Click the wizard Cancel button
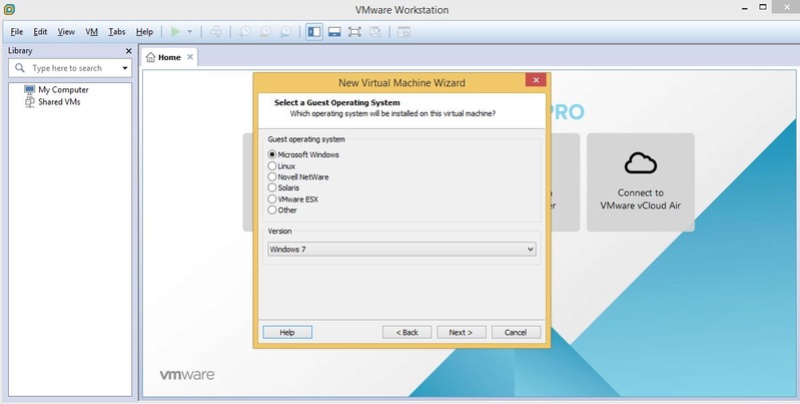800x404 pixels. pos(516,332)
